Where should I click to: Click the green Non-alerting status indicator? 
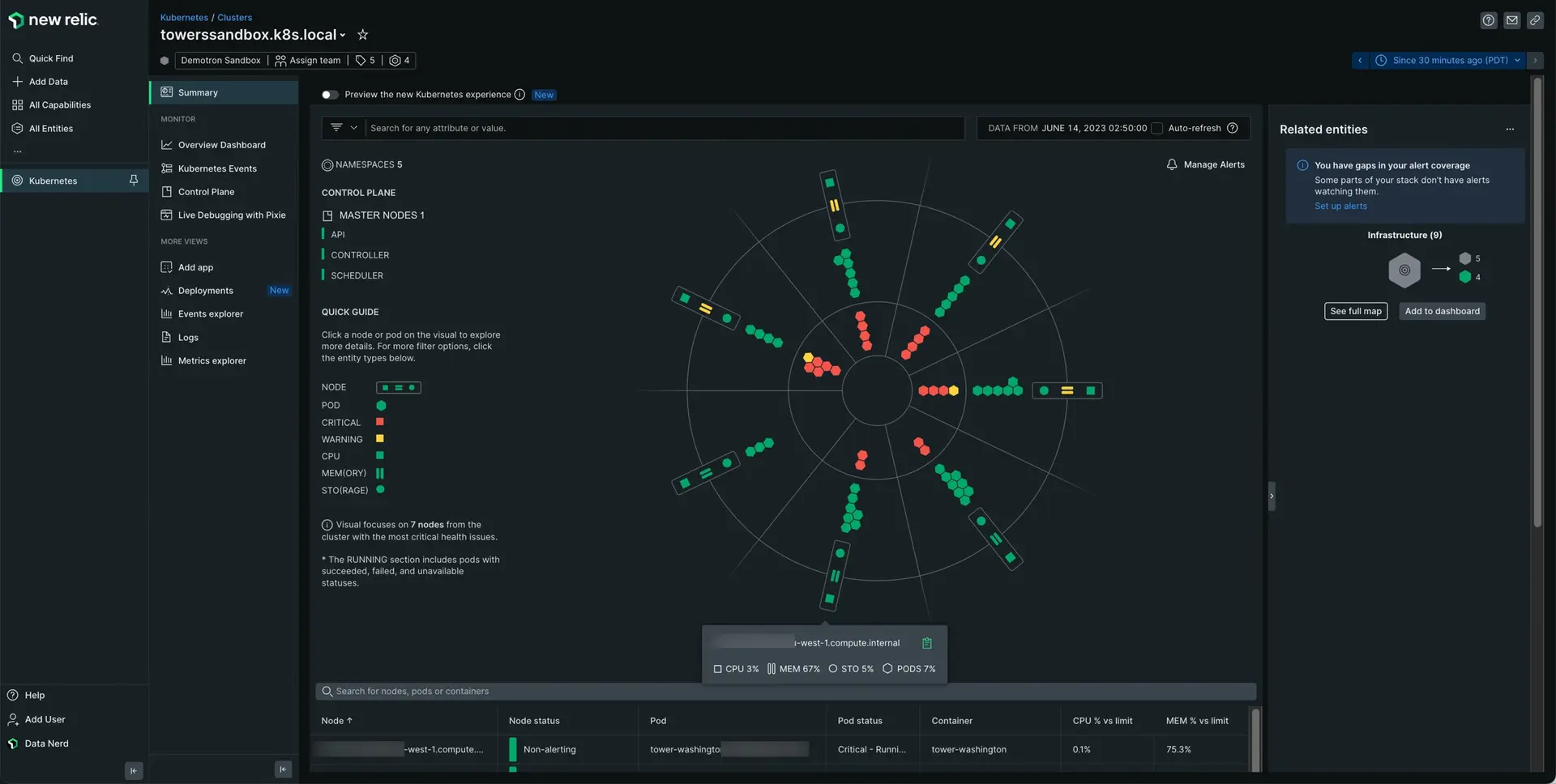513,749
